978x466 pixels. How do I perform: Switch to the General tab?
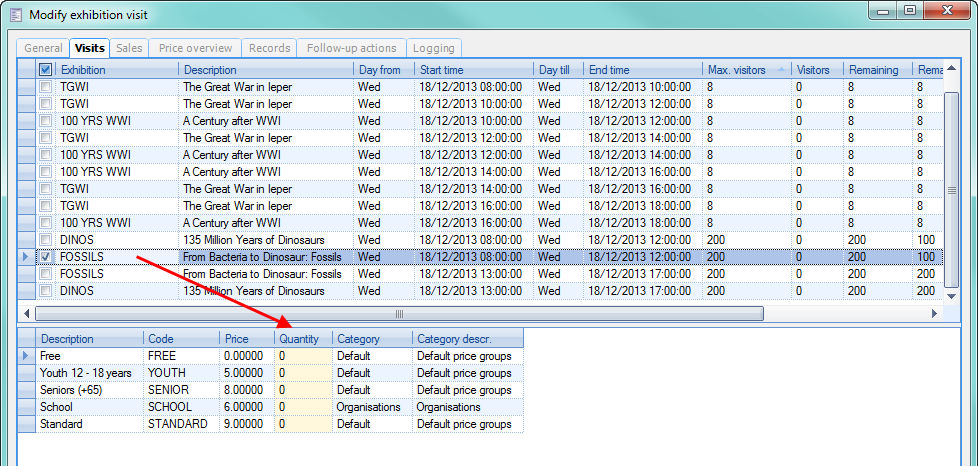43,48
